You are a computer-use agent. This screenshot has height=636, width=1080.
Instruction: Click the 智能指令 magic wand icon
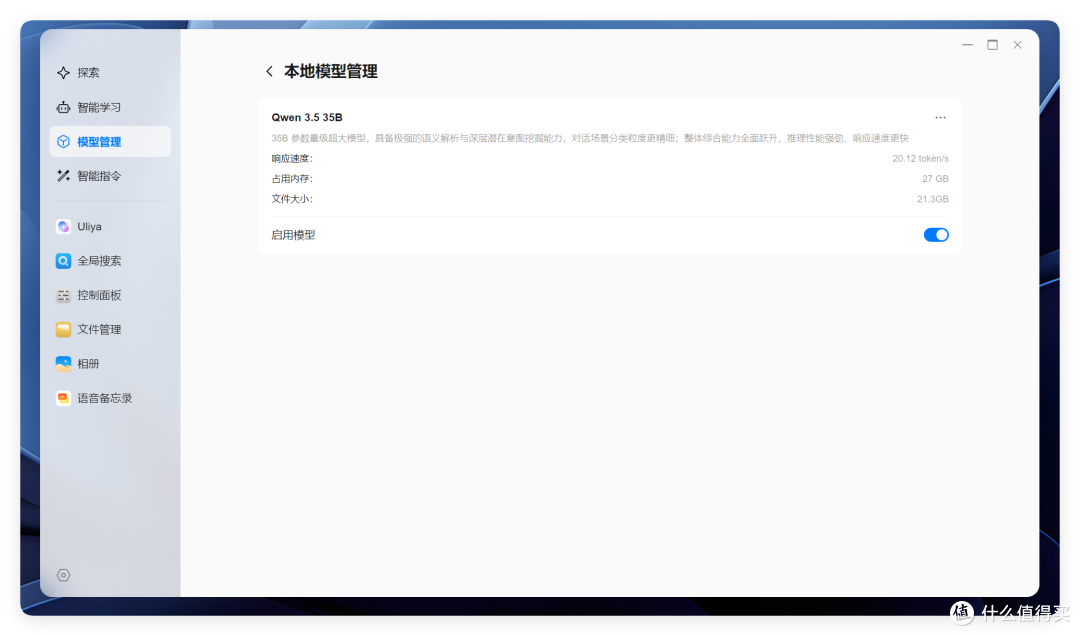point(63,176)
